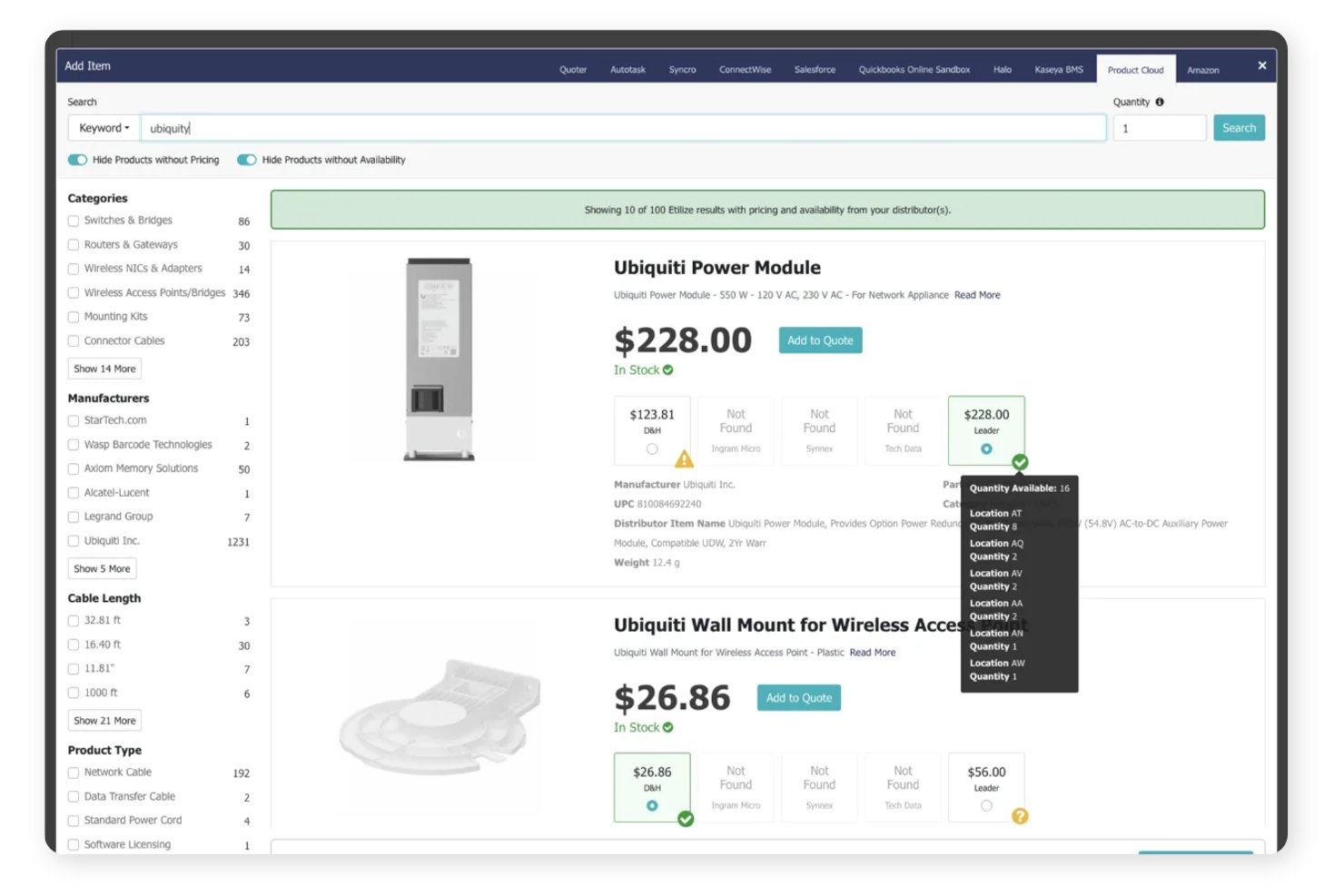
Task: Toggle Hide Products without Pricing
Action: point(77,160)
